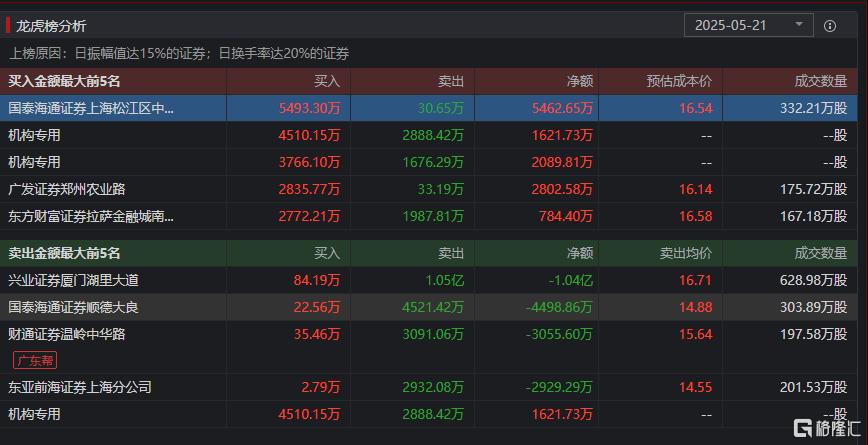Click the 上榜原因 reason text line
This screenshot has width=868, height=445.
179,54
